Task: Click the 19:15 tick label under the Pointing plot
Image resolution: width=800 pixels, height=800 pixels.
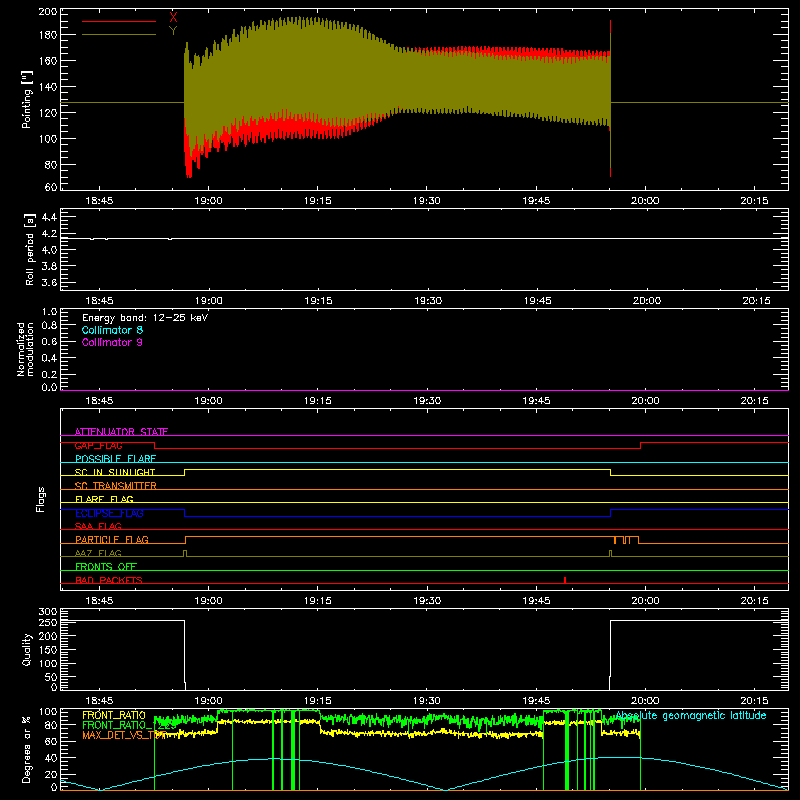Action: tap(317, 201)
